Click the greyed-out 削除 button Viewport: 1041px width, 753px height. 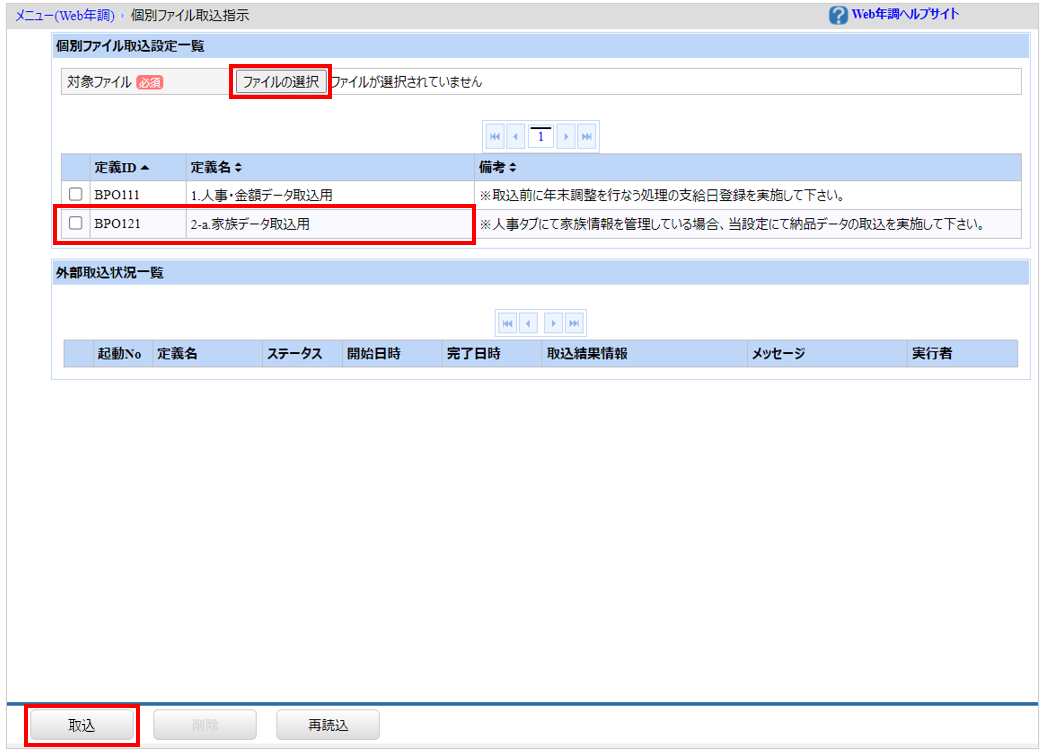[x=204, y=725]
